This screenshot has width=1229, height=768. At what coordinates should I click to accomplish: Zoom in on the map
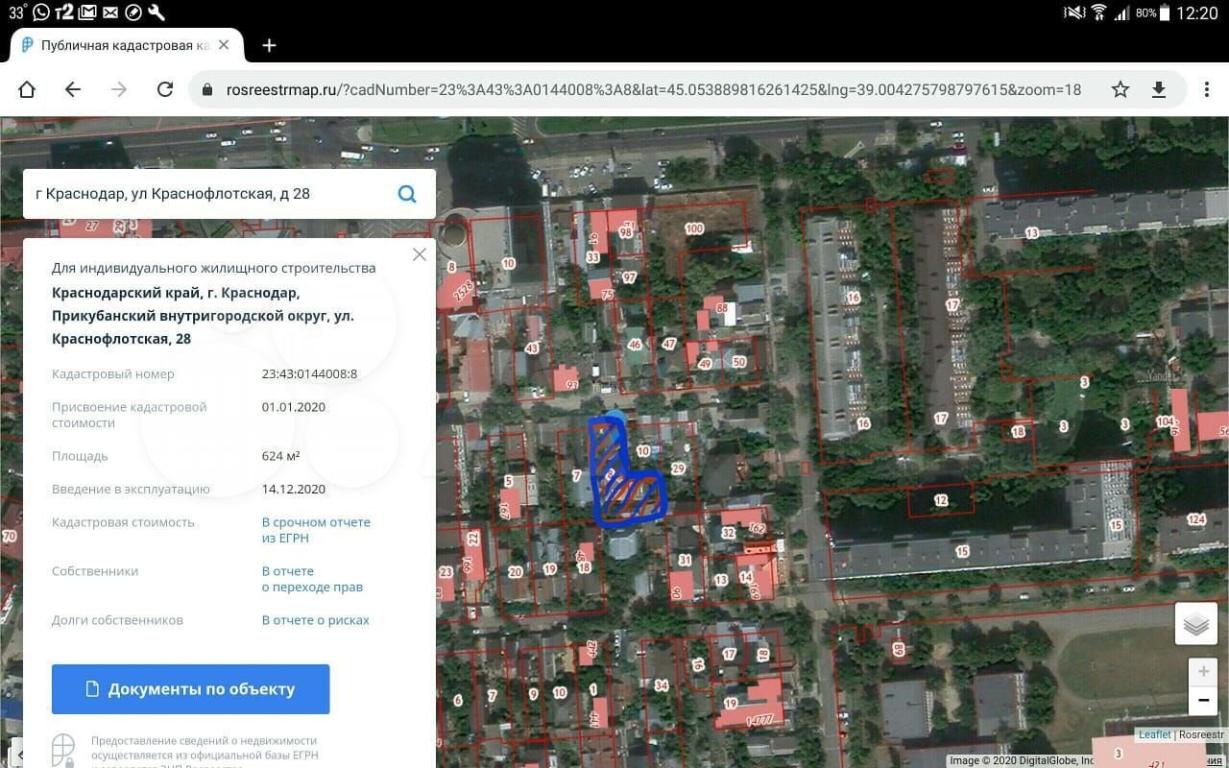tap(1203, 671)
